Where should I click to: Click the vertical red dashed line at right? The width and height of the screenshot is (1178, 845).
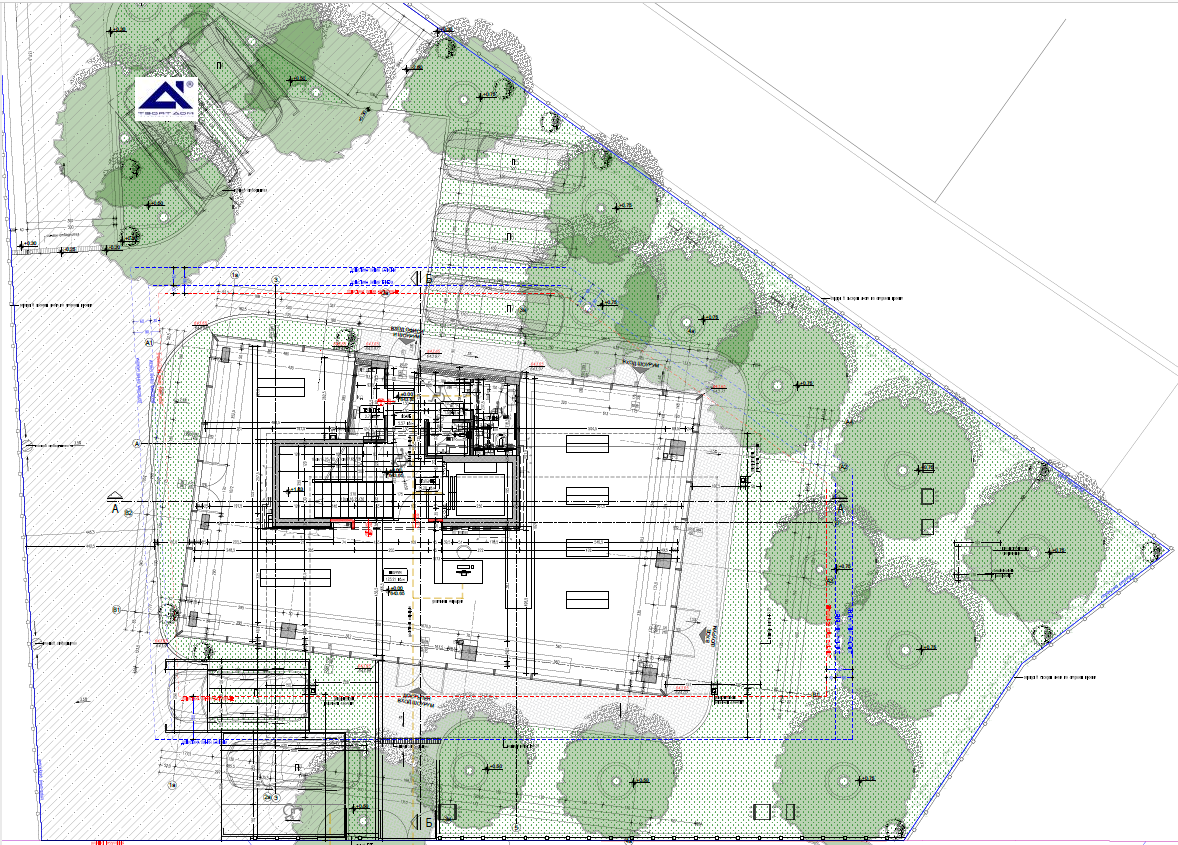tap(828, 600)
